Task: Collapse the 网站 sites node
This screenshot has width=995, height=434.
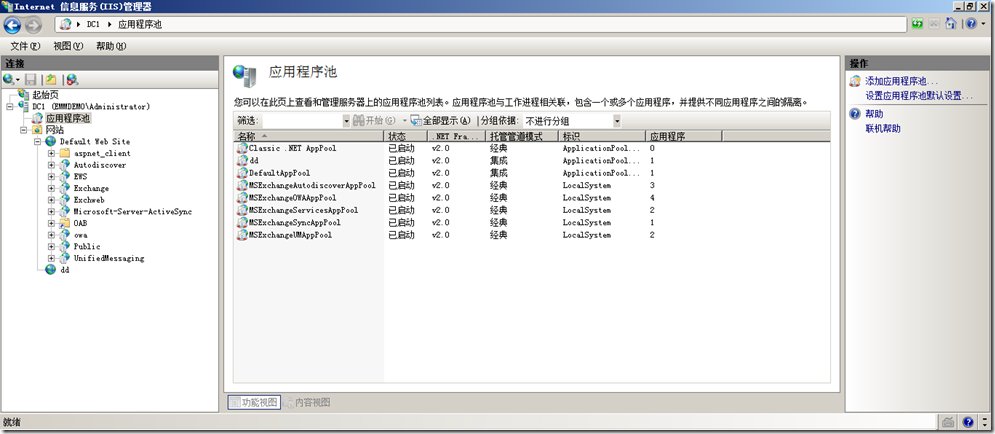Action: (23, 129)
